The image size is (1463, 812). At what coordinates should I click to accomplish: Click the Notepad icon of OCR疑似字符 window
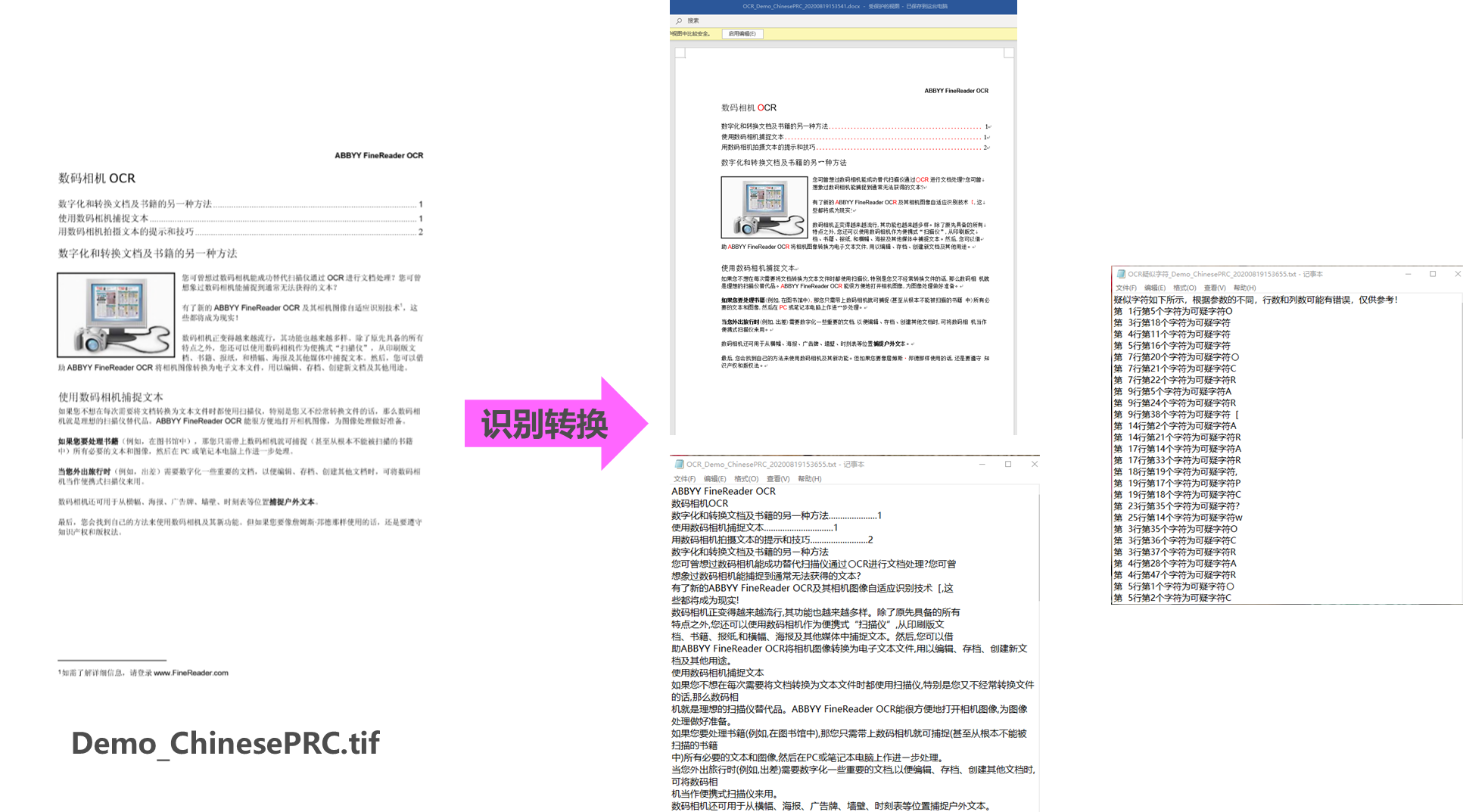coord(1121,274)
